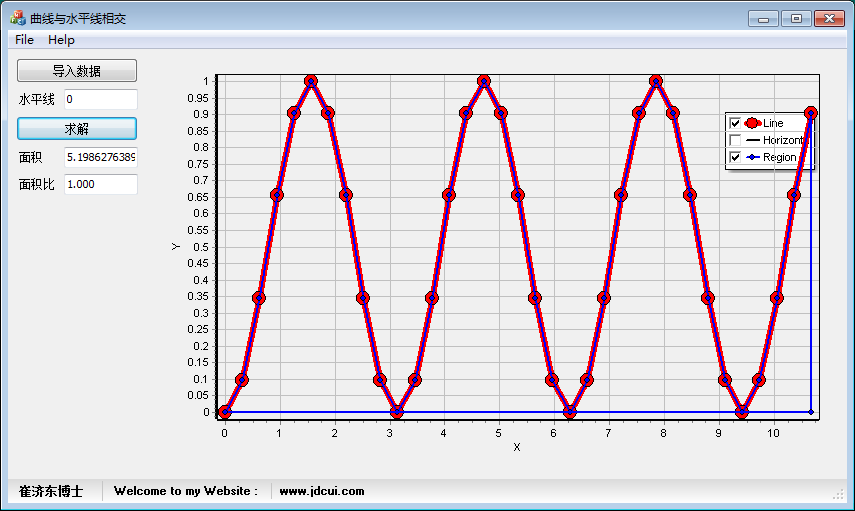The image size is (855, 511).
Task: Click the blue Region marker symbol in legend
Action: click(752, 157)
